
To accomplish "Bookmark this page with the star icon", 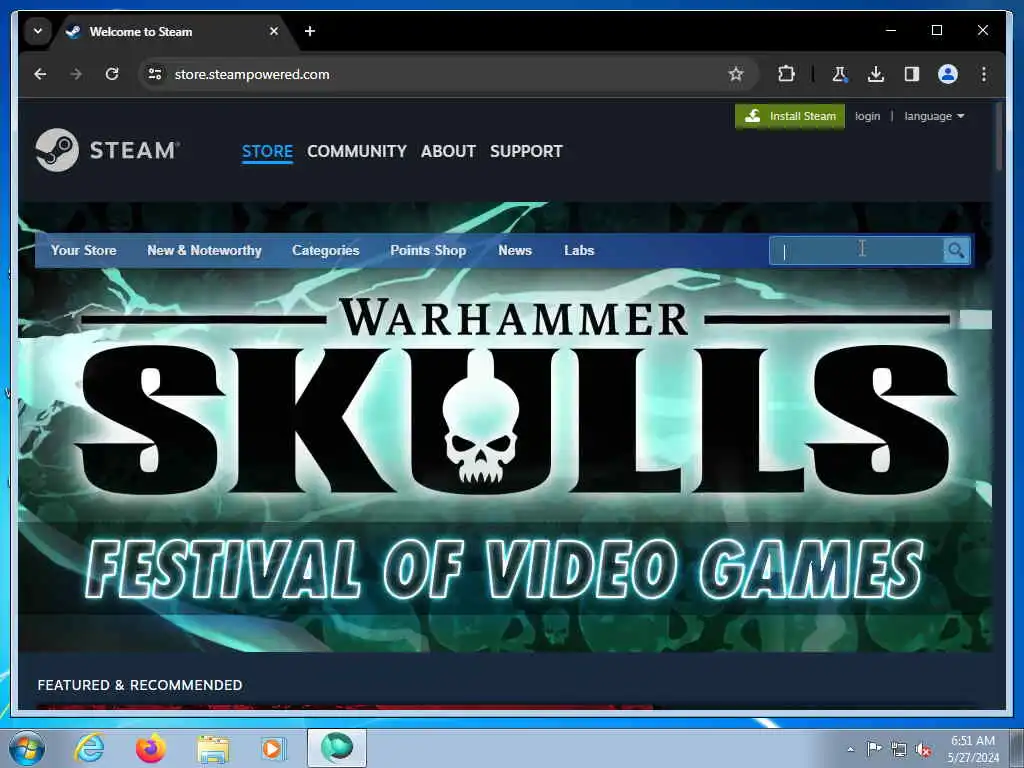I will tap(736, 74).
